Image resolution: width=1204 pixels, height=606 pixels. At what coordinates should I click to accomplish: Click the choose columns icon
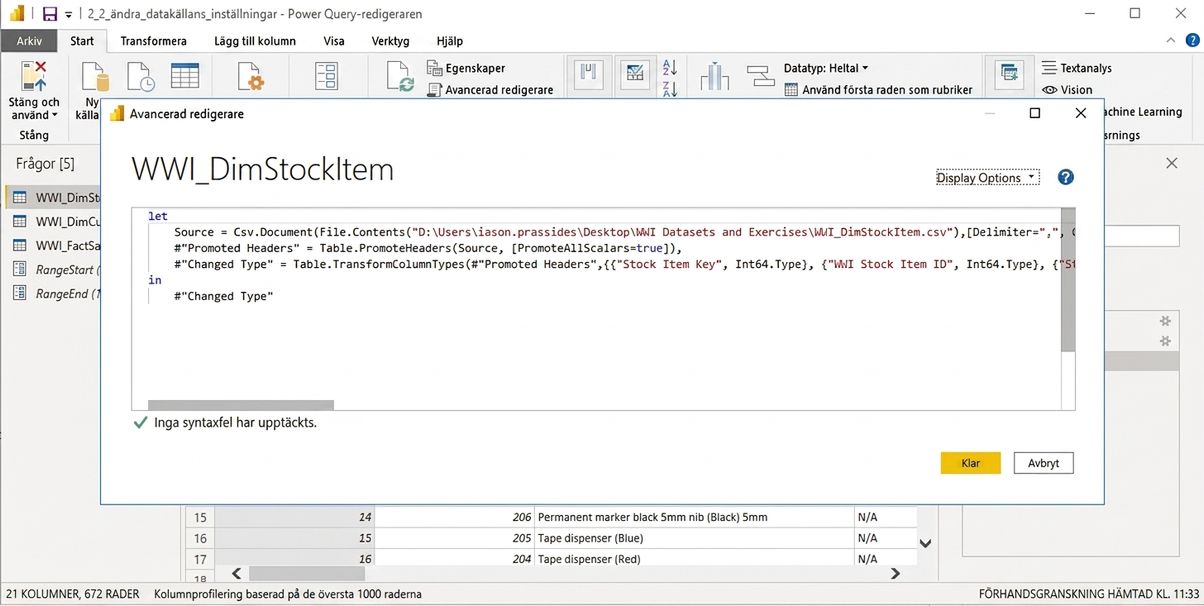(x=588, y=75)
